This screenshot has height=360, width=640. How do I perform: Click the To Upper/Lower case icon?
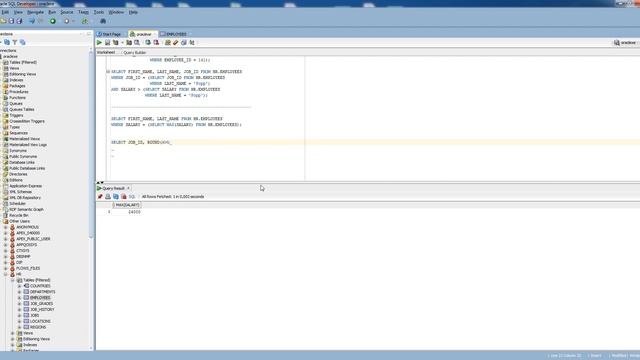click(x=192, y=42)
